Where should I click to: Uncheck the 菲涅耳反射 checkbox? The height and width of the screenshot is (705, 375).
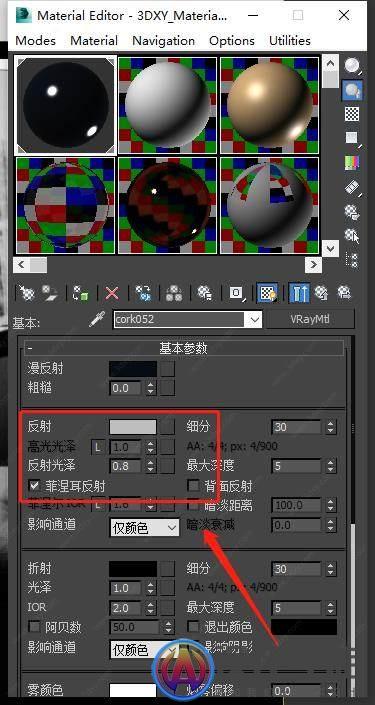coord(35,486)
